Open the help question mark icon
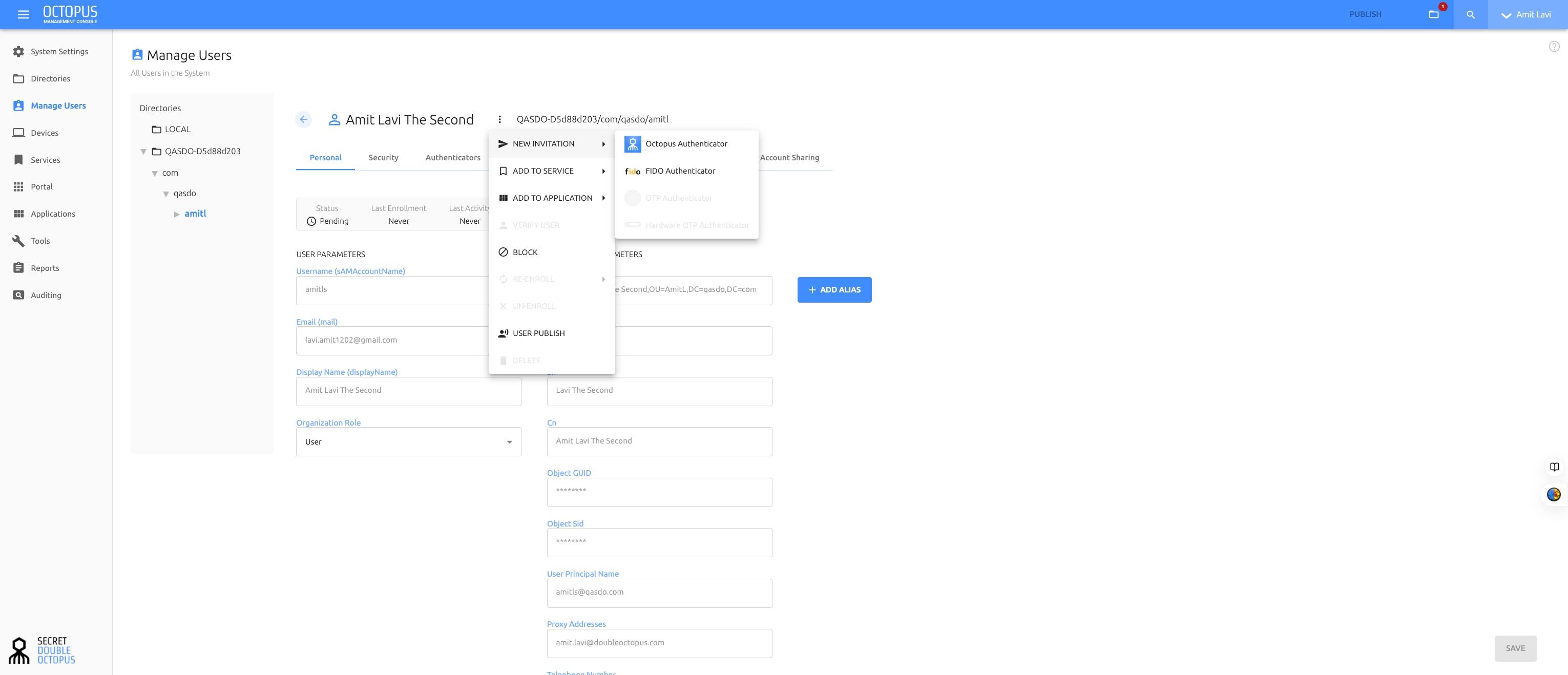The width and height of the screenshot is (1568, 675). tap(1554, 47)
